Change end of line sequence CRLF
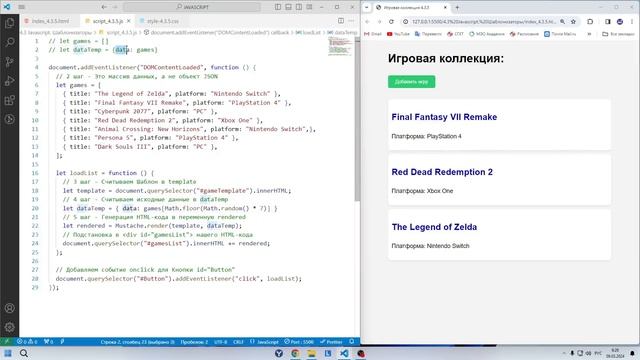 point(238,342)
